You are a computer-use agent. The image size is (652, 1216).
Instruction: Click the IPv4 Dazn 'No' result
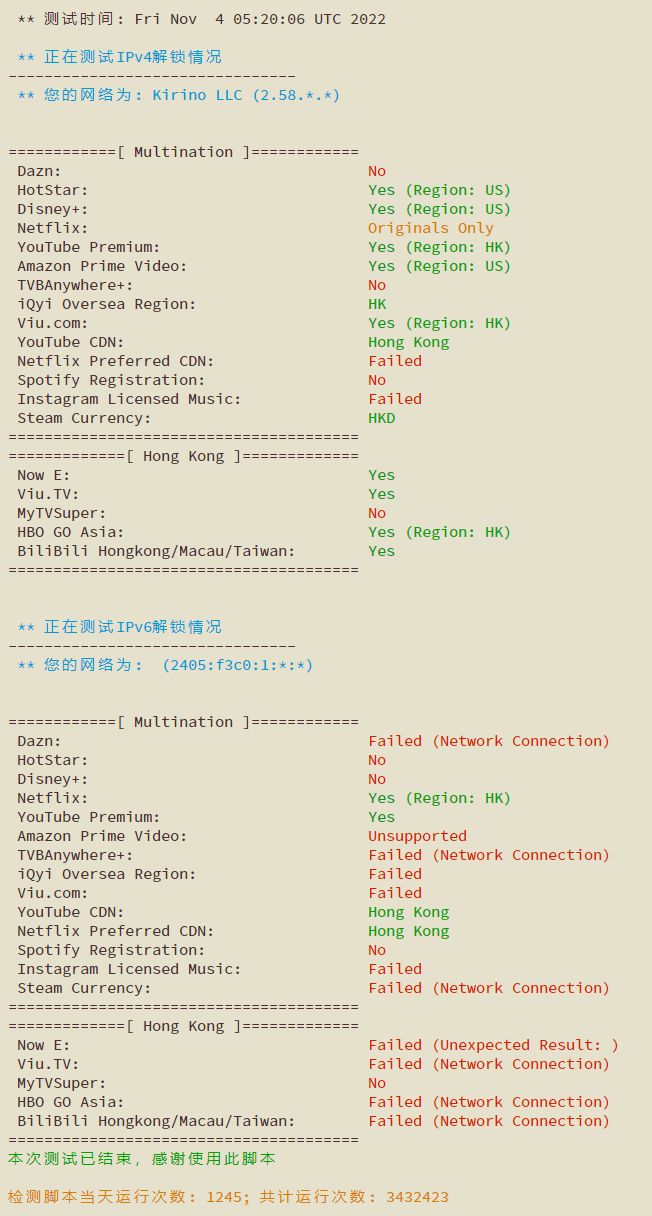(x=377, y=171)
